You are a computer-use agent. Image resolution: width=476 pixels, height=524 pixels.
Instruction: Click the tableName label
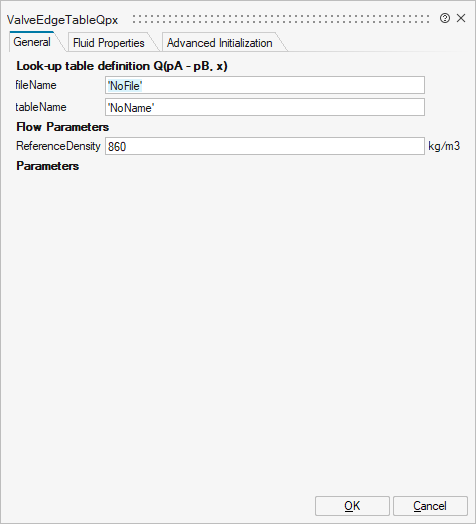pyautogui.click(x=41, y=107)
